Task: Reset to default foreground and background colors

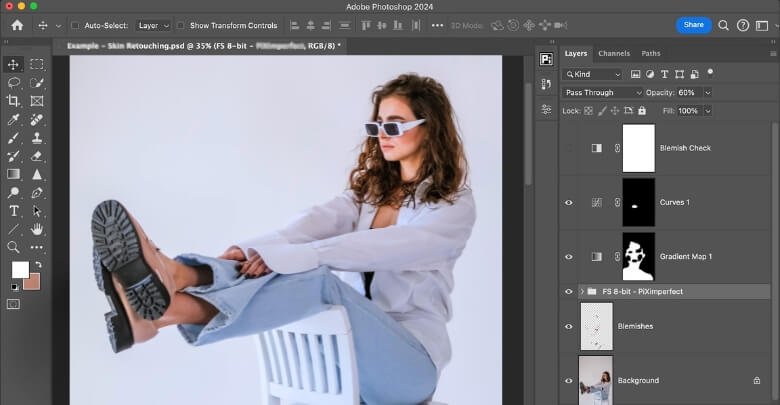Action: [14, 287]
